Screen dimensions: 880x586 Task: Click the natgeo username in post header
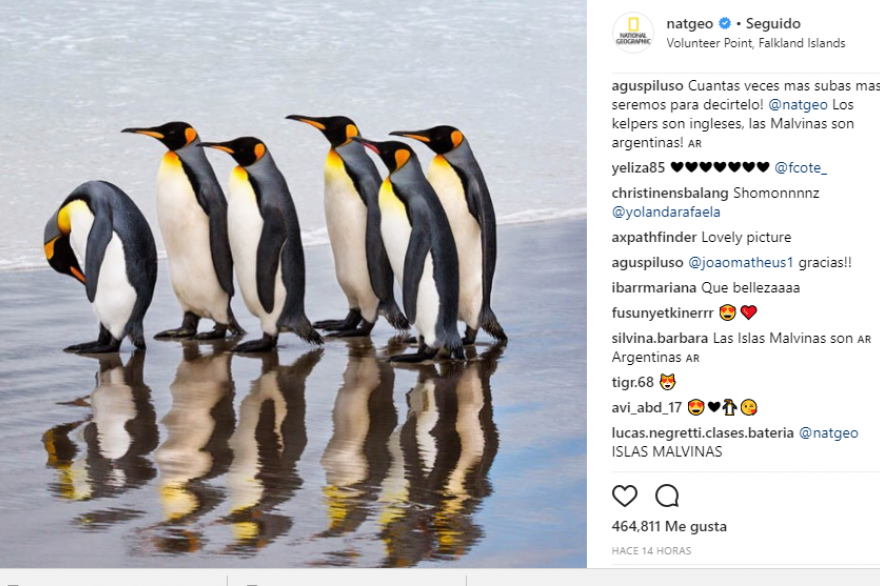pos(689,24)
